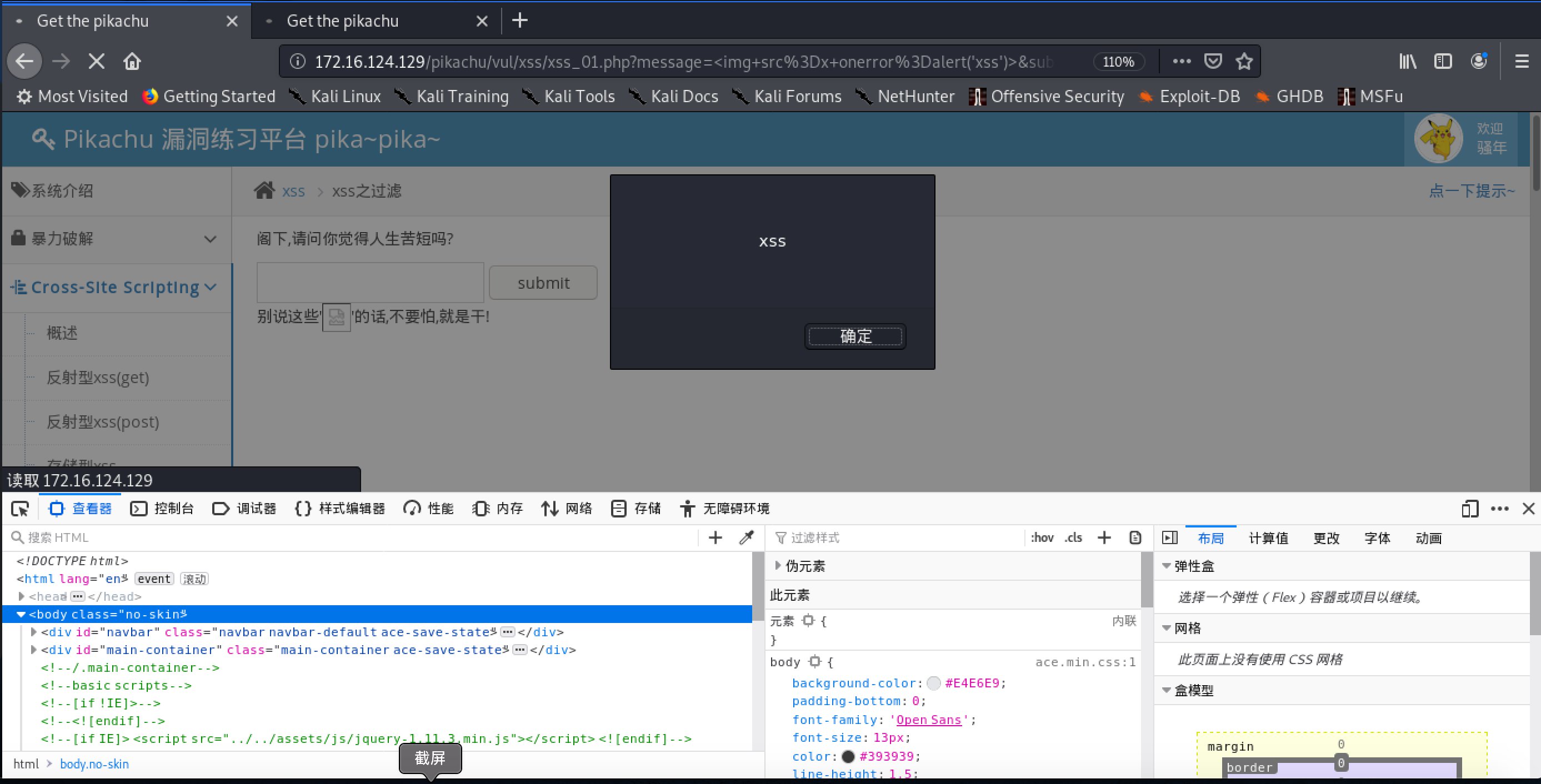The width and height of the screenshot is (1541, 784).
Task: Click the stop loading X button
Action: pos(96,61)
